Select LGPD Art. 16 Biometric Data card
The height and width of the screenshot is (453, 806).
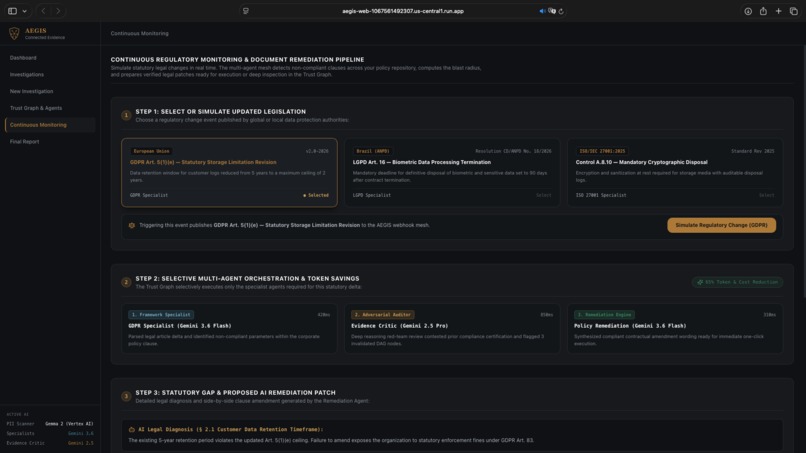click(452, 172)
